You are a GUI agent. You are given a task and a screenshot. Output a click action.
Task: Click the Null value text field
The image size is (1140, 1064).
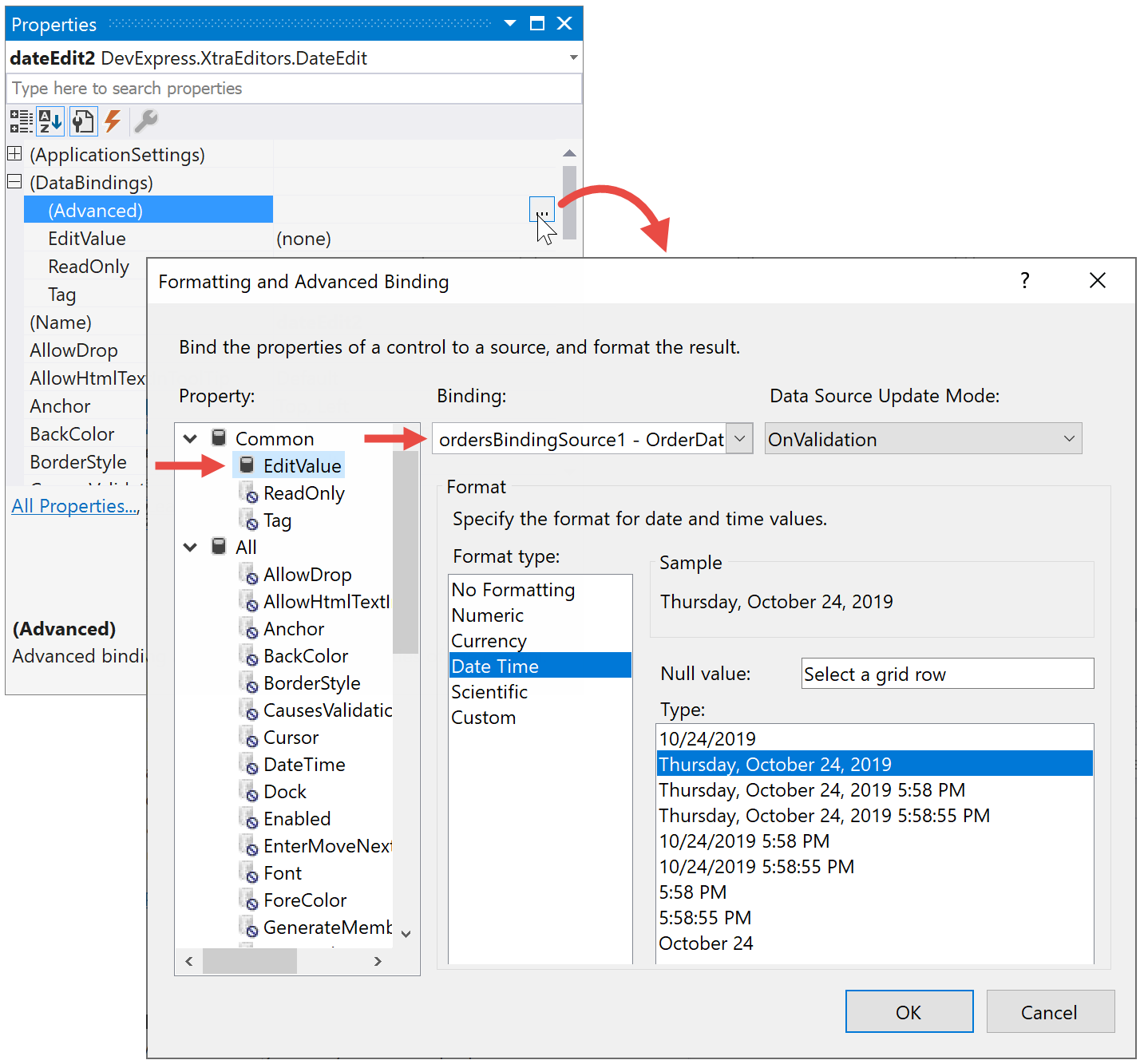point(947,674)
